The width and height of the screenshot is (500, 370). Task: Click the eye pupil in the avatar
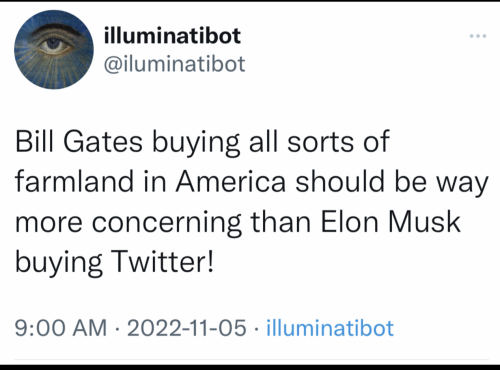point(52,43)
